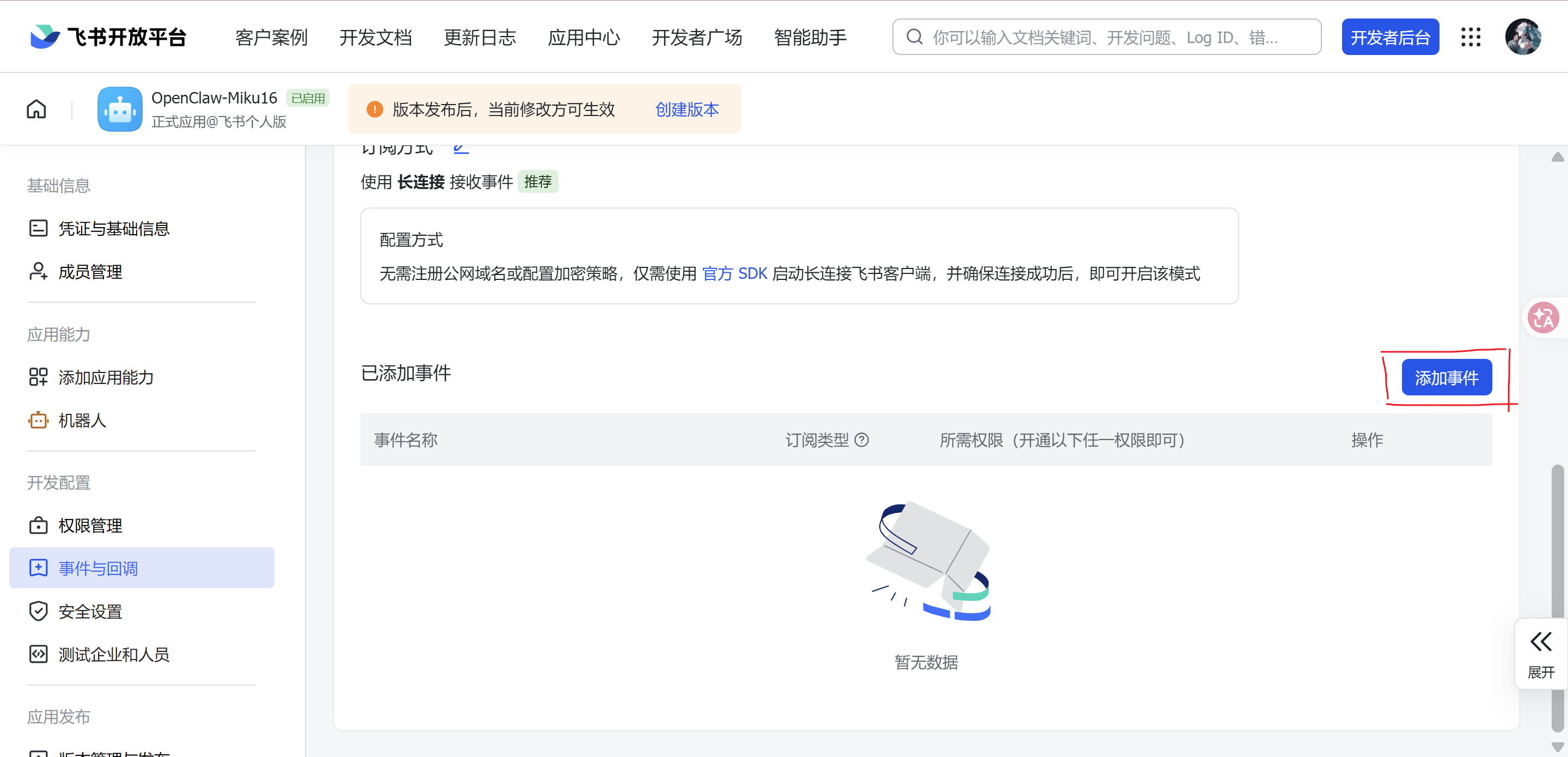
Task: Click the user profile avatar
Action: tap(1523, 37)
